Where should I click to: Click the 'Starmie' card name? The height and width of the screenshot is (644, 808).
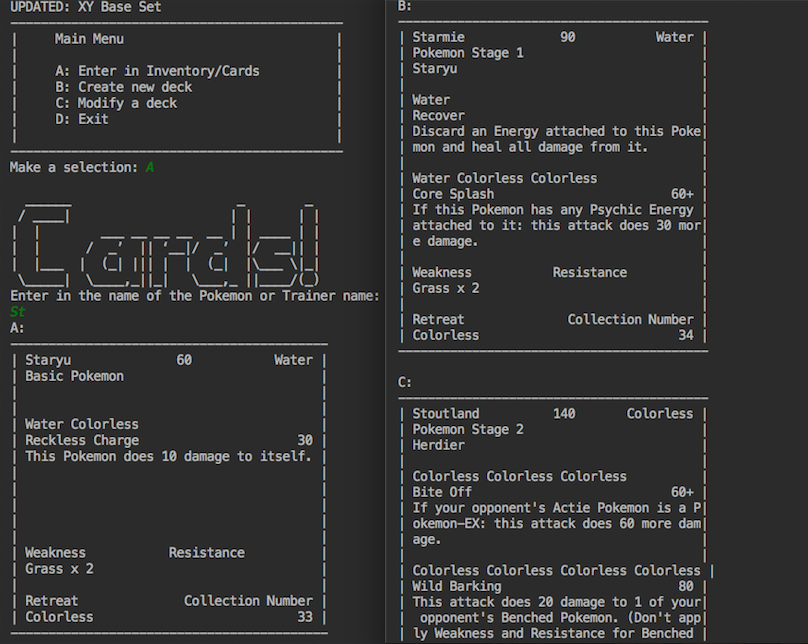point(439,37)
